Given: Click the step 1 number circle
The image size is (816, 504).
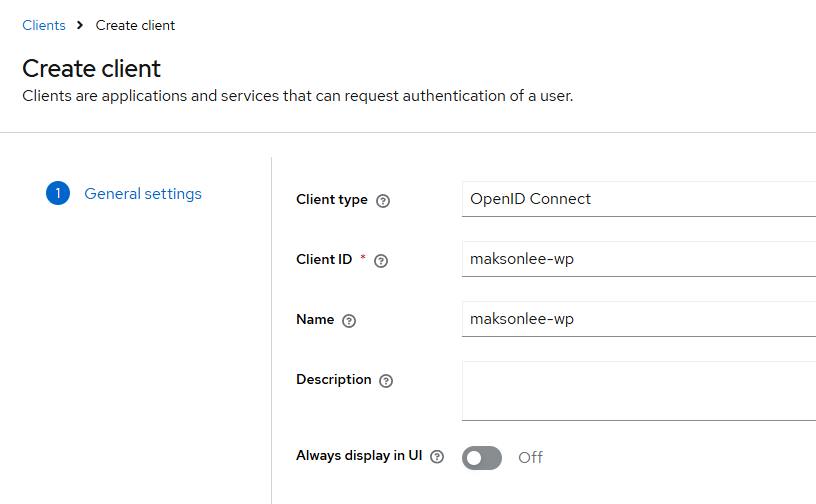Looking at the screenshot, I should point(58,194).
